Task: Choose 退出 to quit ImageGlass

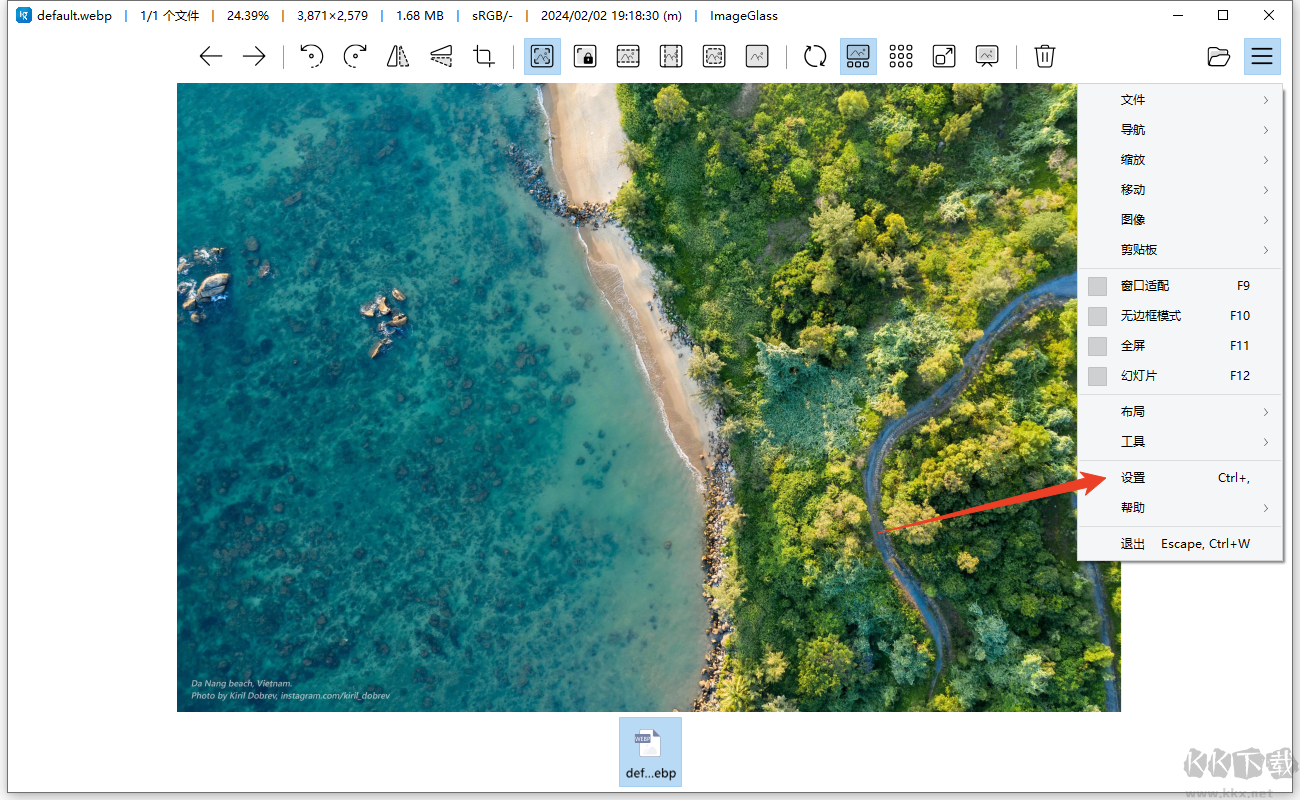Action: point(1180,544)
